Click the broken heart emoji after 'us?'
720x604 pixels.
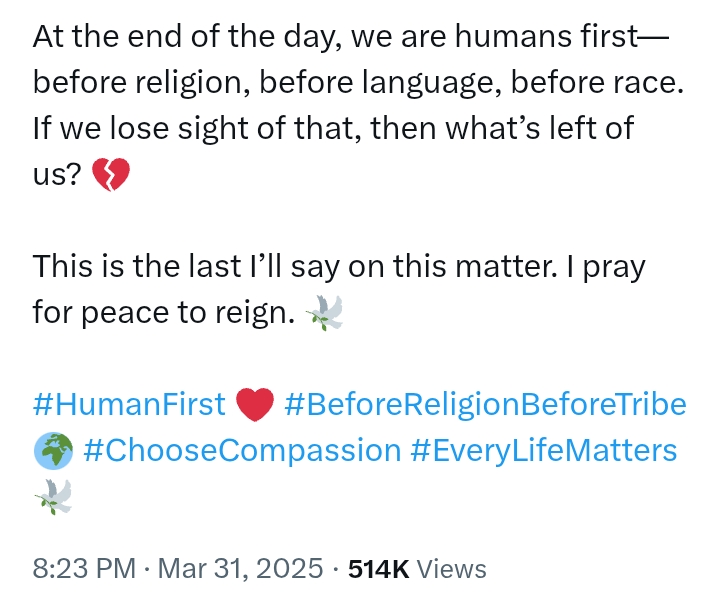pos(111,175)
